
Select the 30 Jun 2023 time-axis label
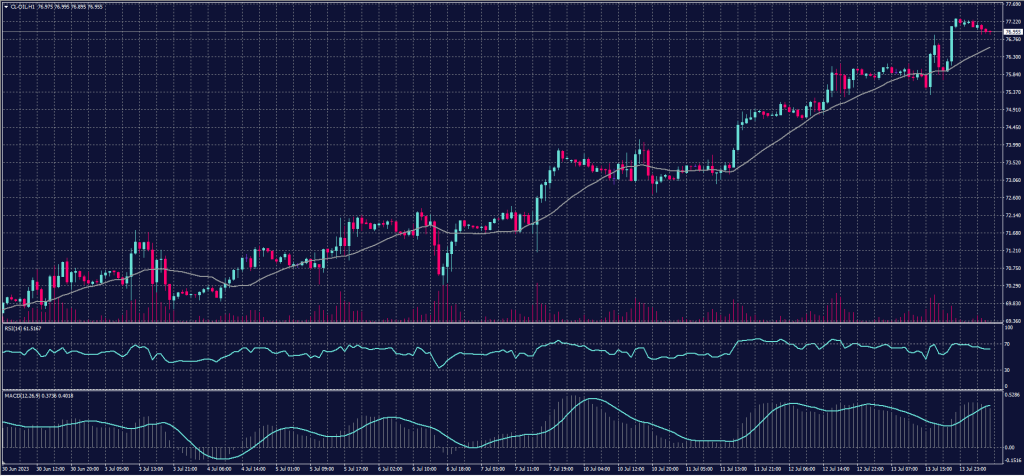pos(14,468)
